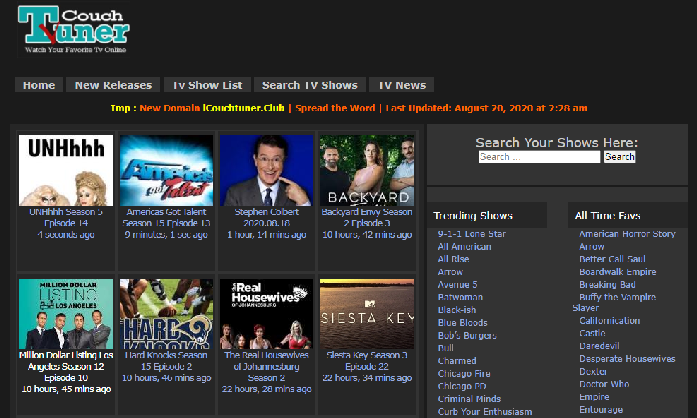697x418 pixels.
Task: Open Breaking Bad favorite
Action: 607,285
